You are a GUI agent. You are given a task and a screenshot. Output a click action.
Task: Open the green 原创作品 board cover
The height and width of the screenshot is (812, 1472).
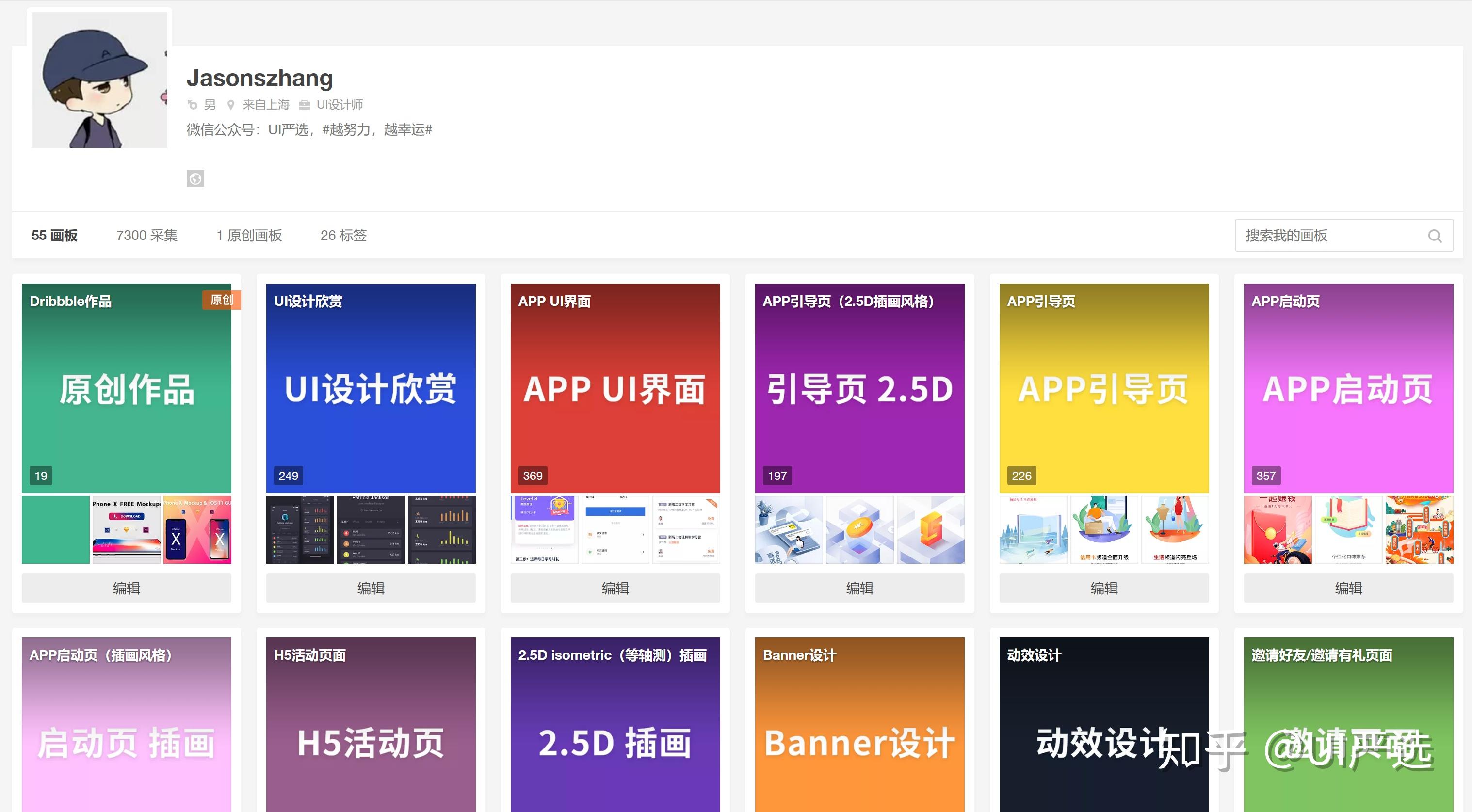click(x=126, y=388)
